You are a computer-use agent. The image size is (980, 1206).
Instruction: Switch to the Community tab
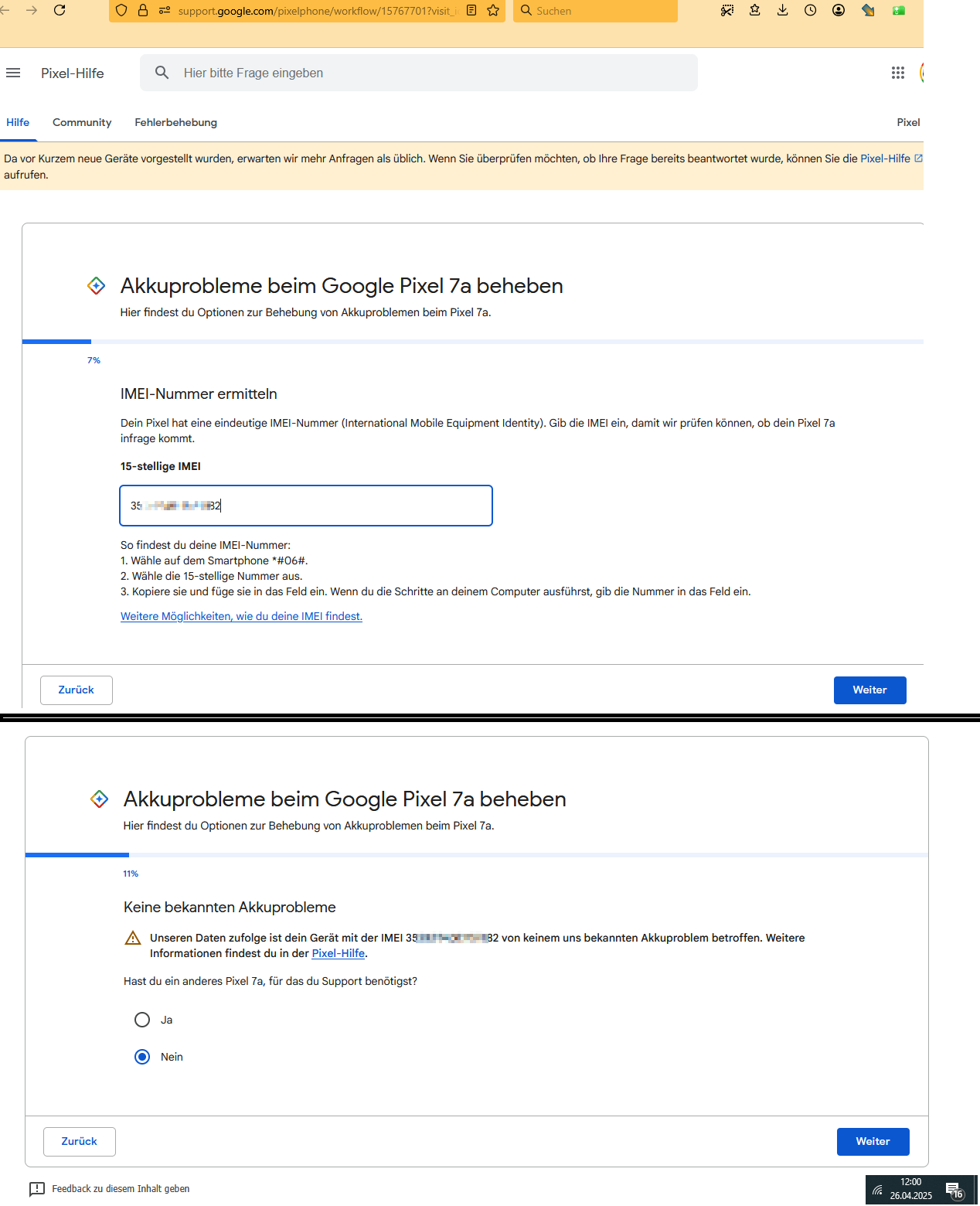(x=81, y=122)
